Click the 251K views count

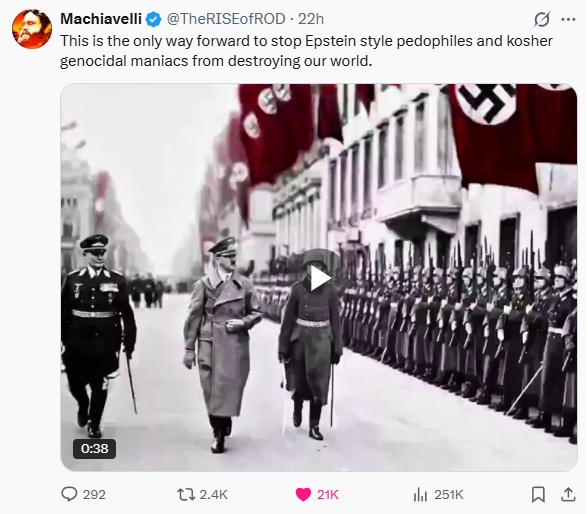[449, 495]
